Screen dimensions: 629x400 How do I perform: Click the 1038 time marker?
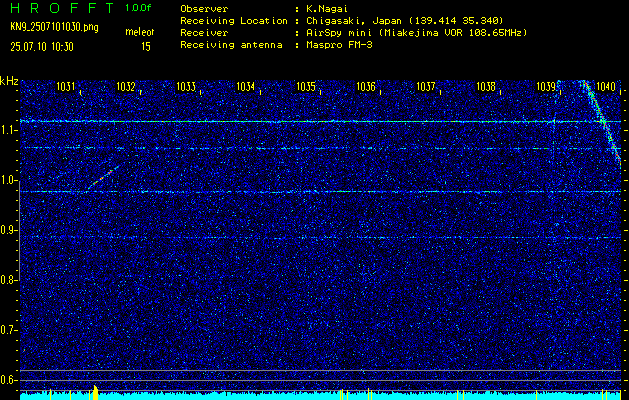pyautogui.click(x=486, y=87)
